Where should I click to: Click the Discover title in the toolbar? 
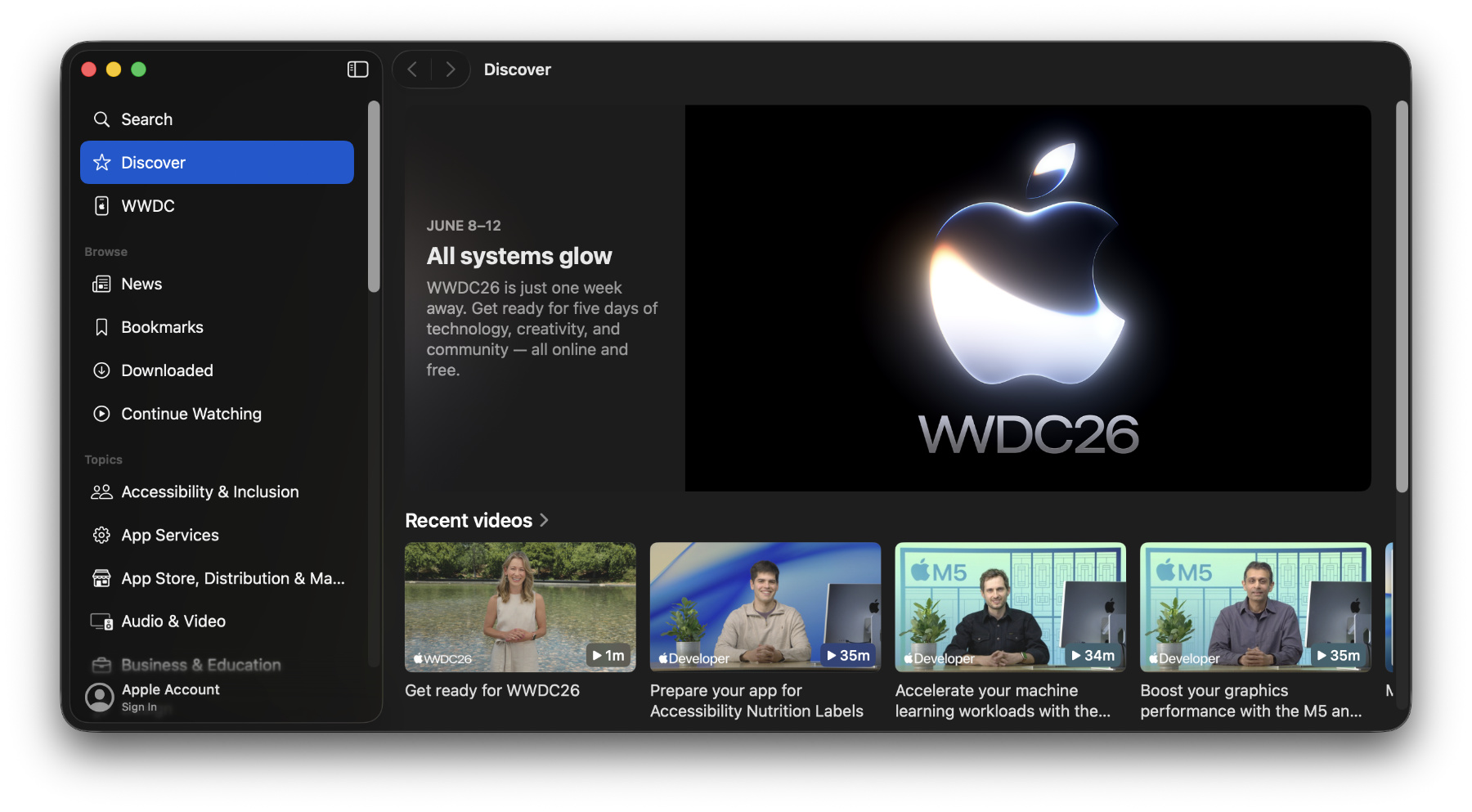pyautogui.click(x=518, y=70)
